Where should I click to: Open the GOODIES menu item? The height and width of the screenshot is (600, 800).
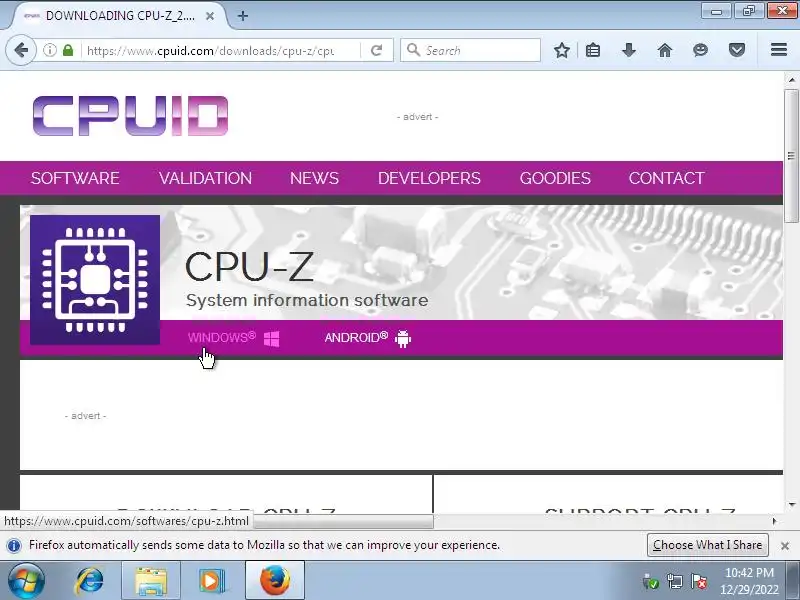point(555,178)
